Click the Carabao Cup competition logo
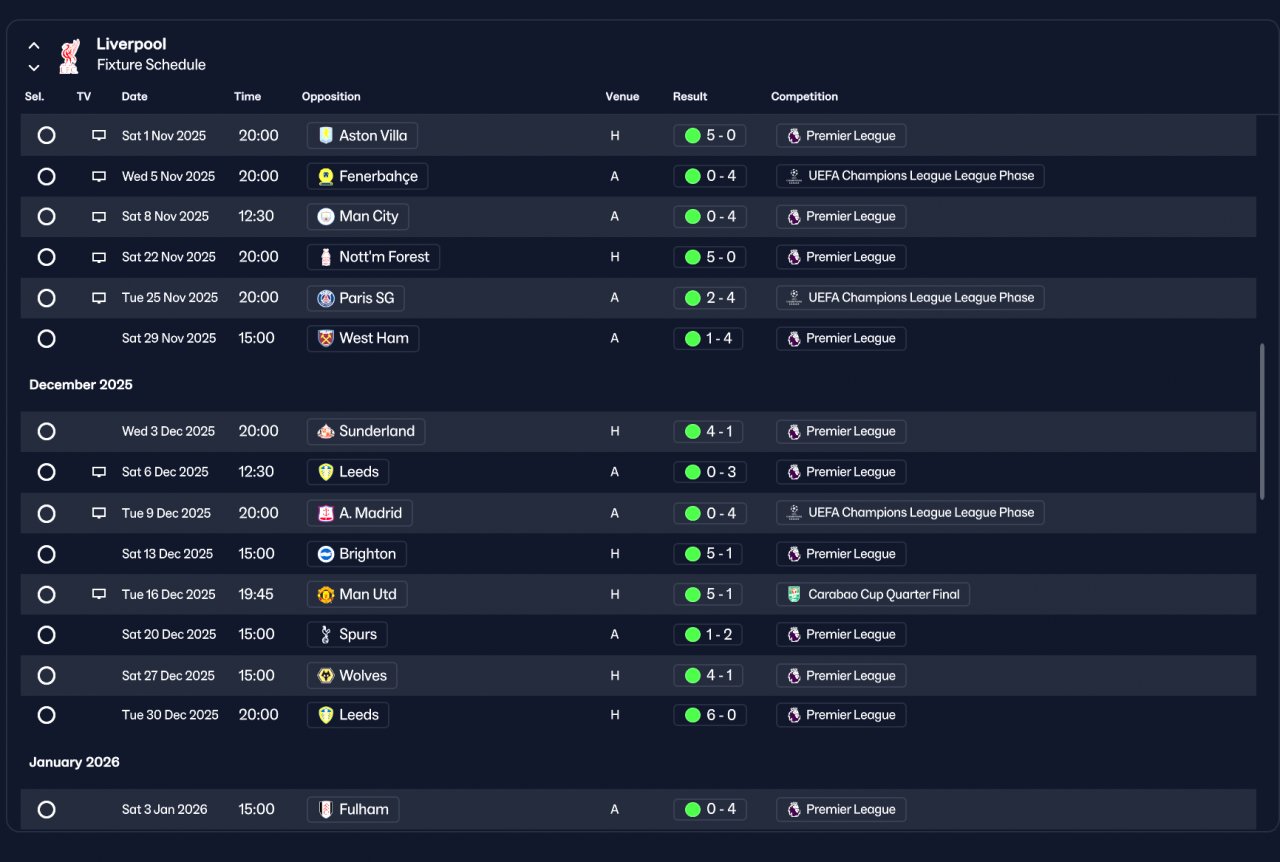Viewport: 1280px width, 862px height. click(x=793, y=594)
